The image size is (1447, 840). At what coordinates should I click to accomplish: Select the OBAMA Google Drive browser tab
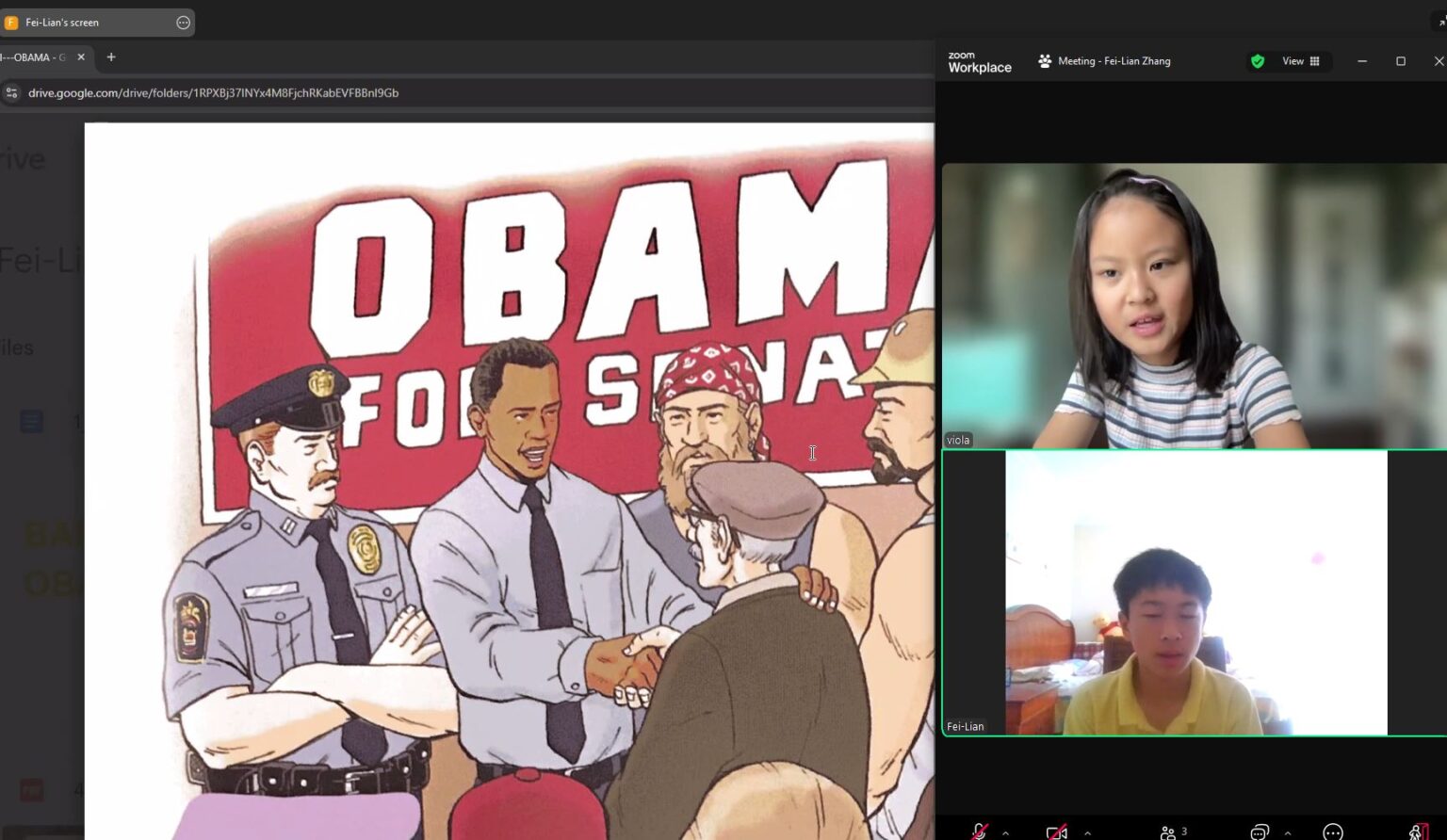point(36,57)
